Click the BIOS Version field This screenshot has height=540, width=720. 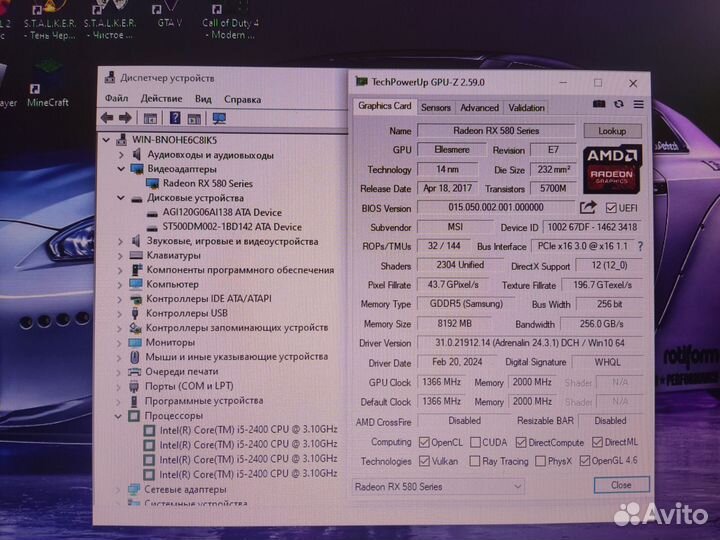click(496, 208)
